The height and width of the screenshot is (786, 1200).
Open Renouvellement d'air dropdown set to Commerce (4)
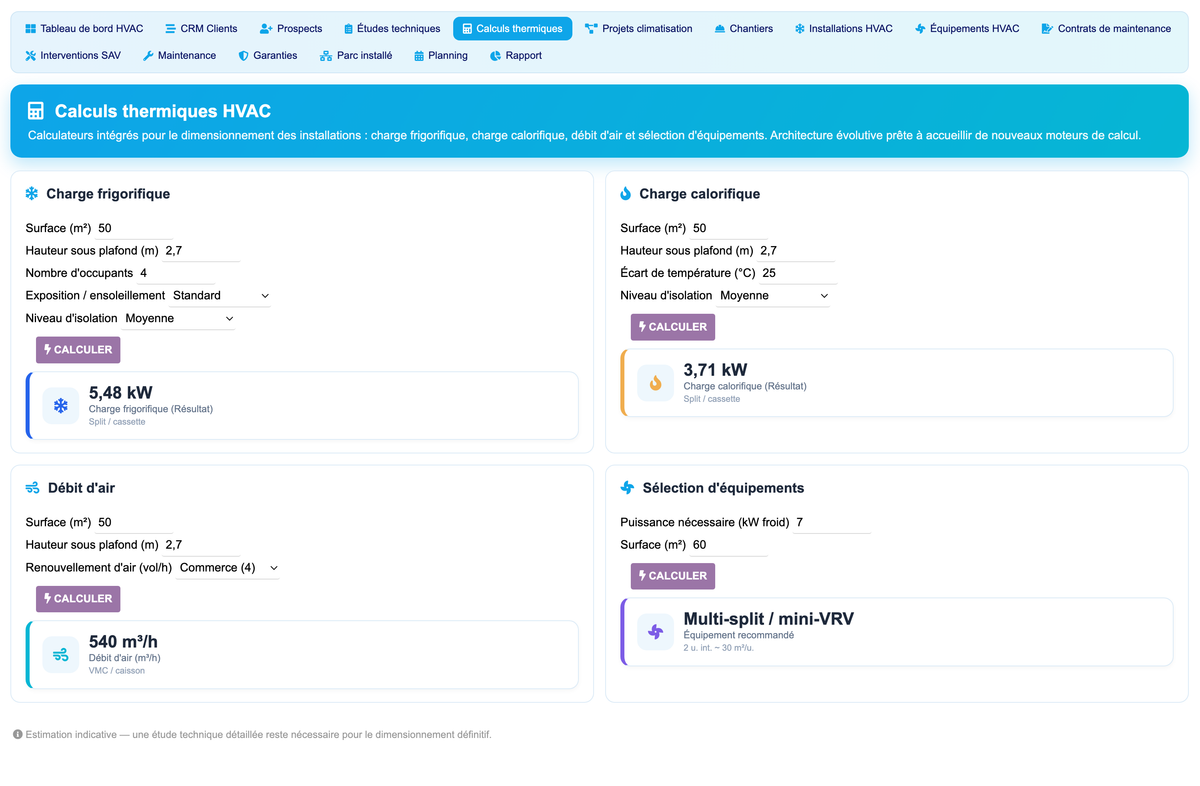[228, 568]
